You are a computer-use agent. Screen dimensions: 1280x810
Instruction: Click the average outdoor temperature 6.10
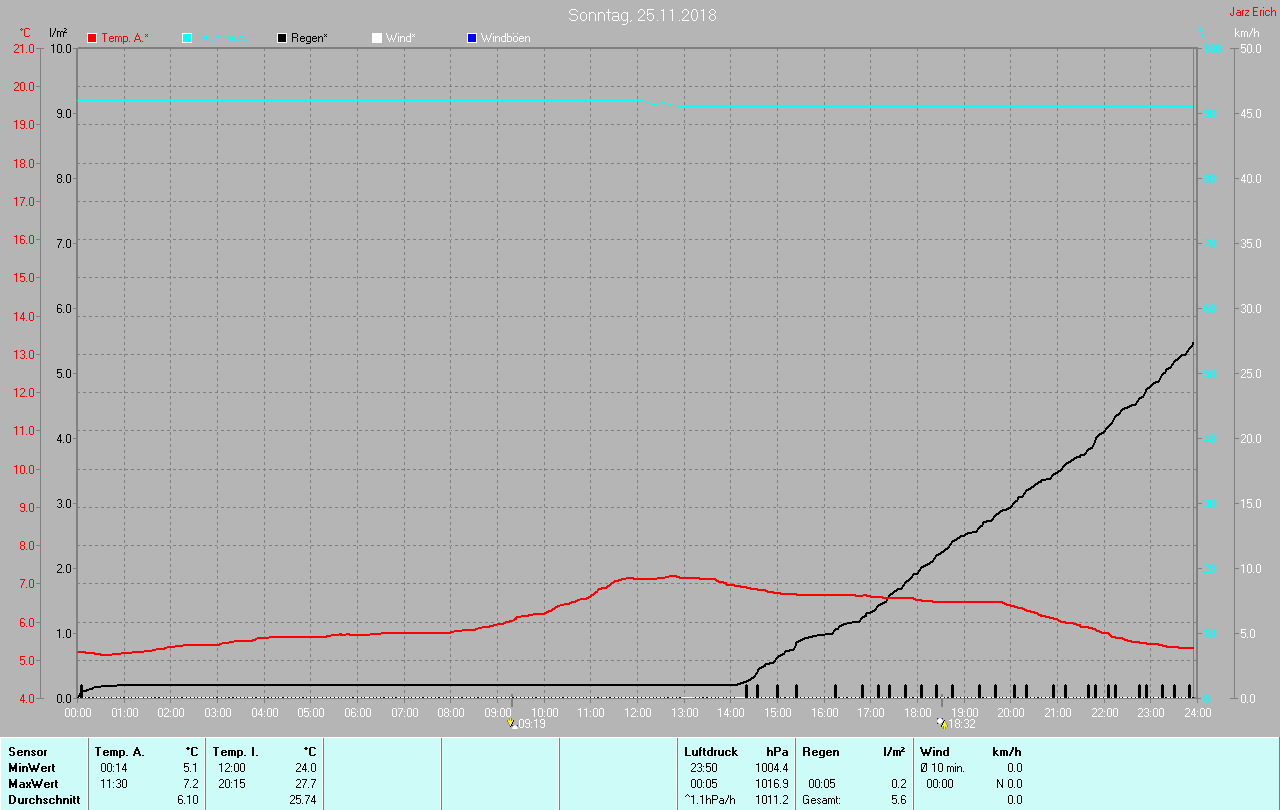pos(187,800)
